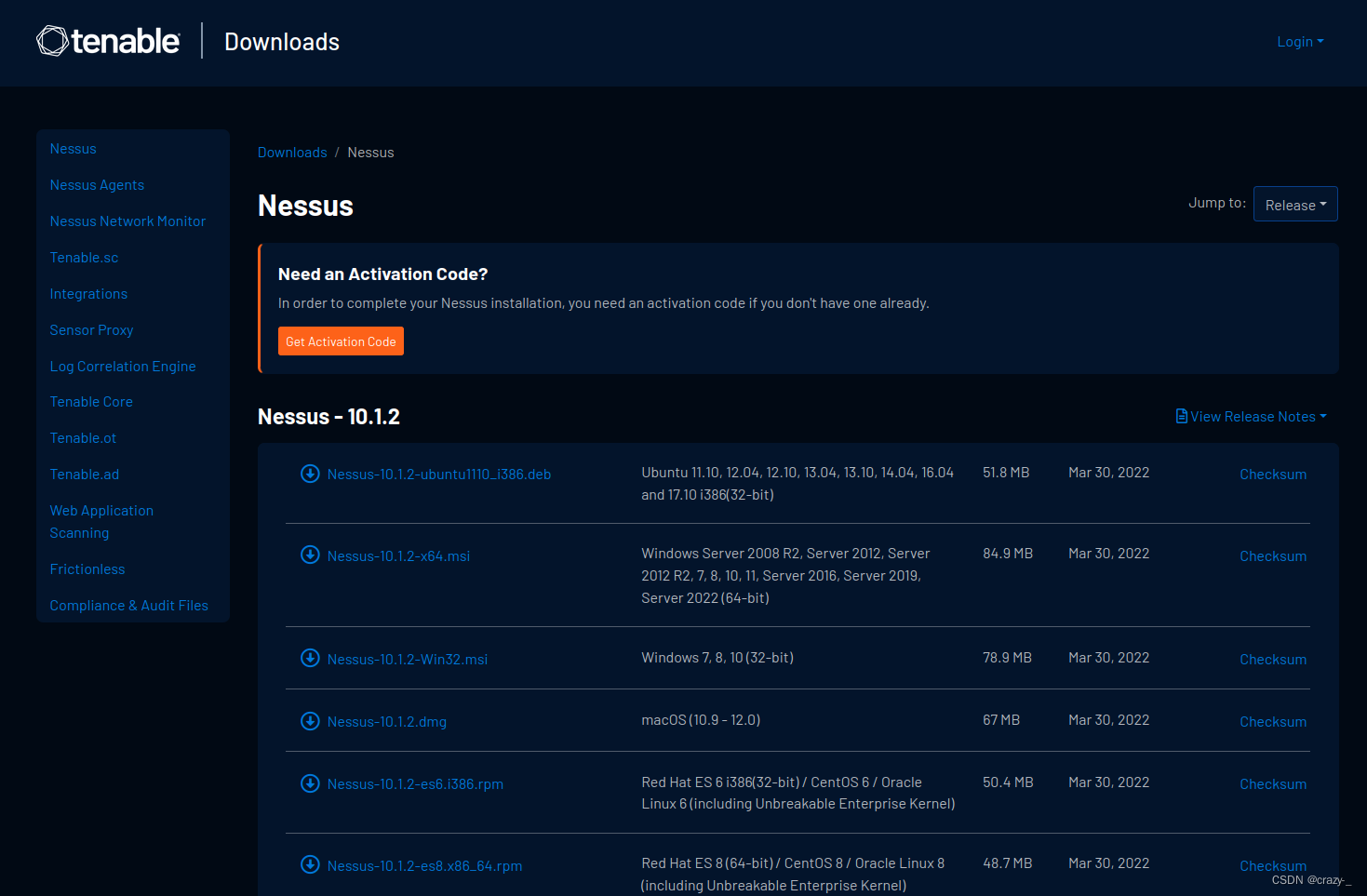1367x896 pixels.
Task: Expand the Release jump-to dropdown
Action: [1295, 205]
